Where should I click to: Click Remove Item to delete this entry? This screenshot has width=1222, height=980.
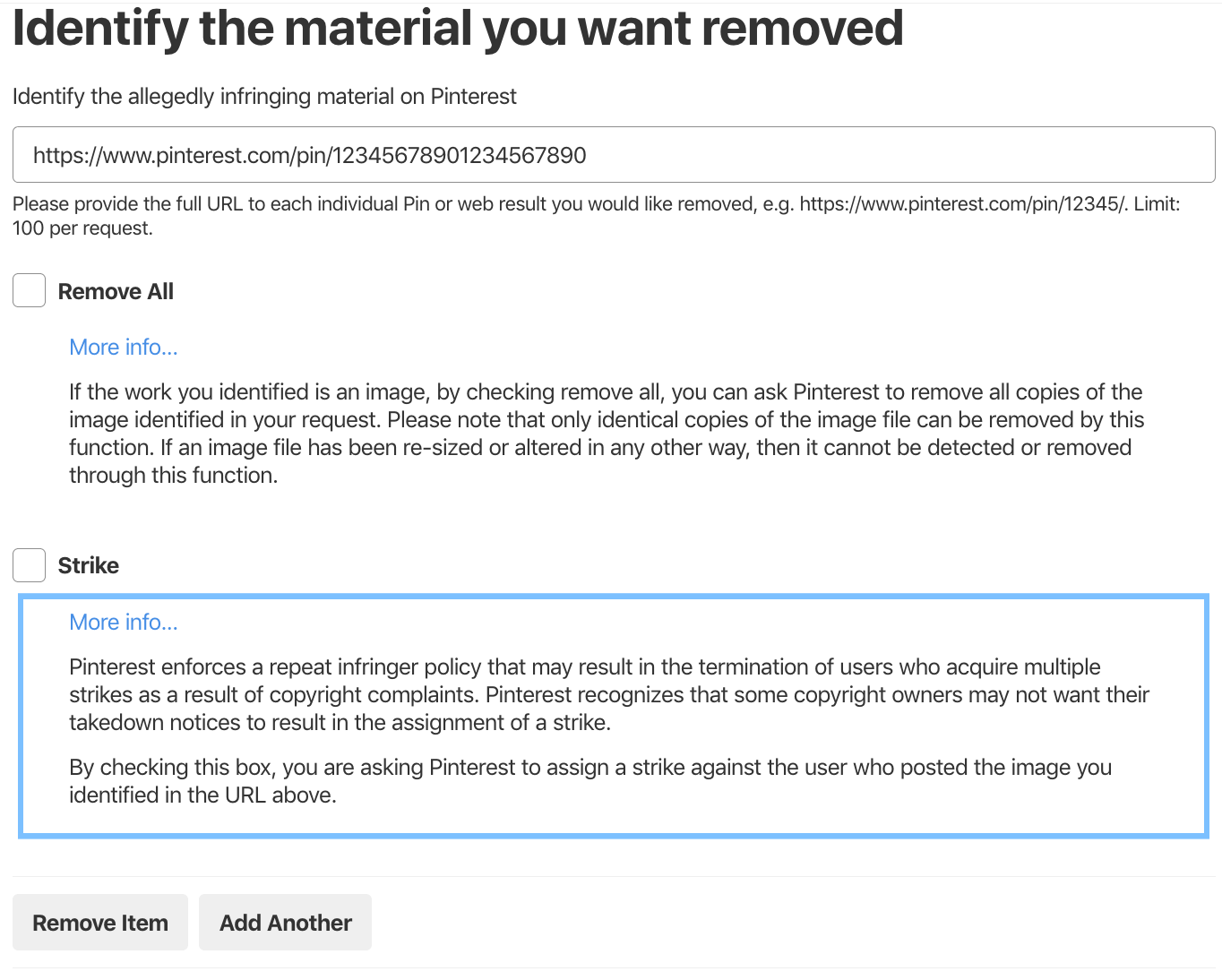click(x=99, y=922)
